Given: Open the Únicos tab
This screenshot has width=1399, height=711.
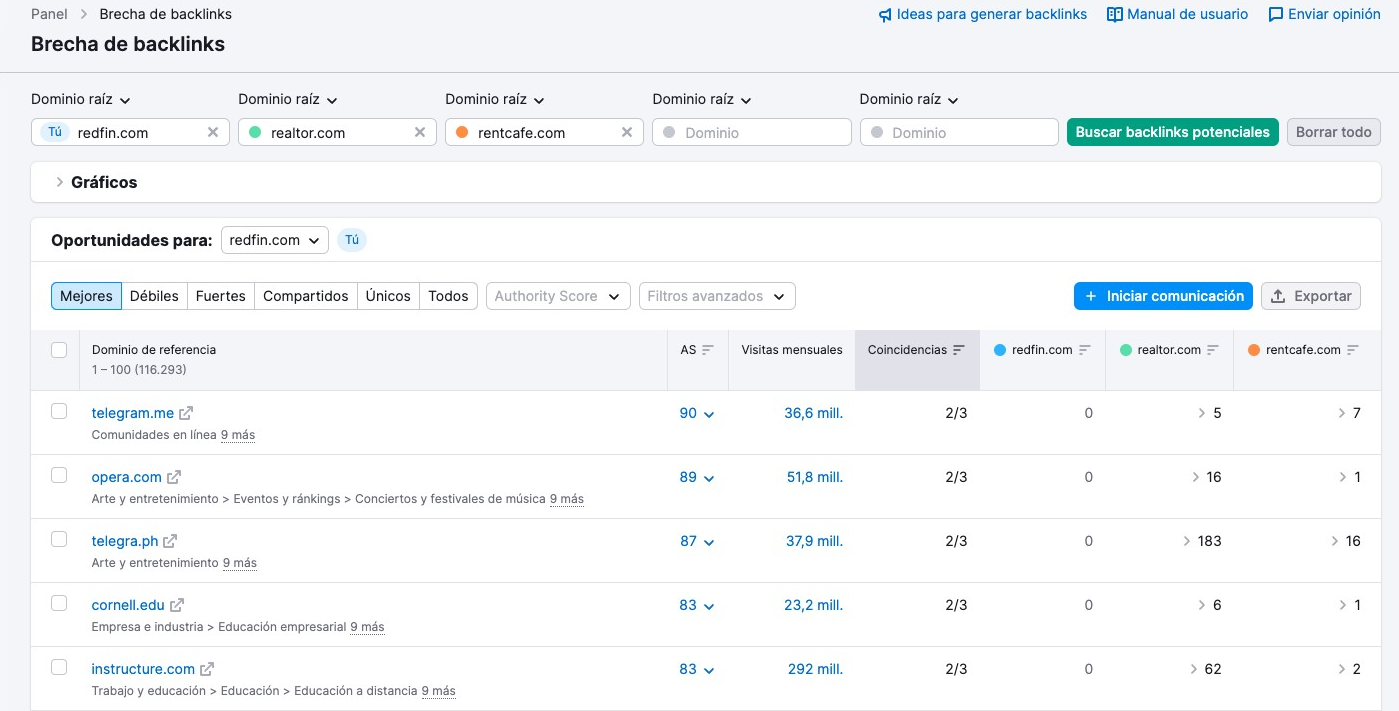Looking at the screenshot, I should [x=388, y=296].
